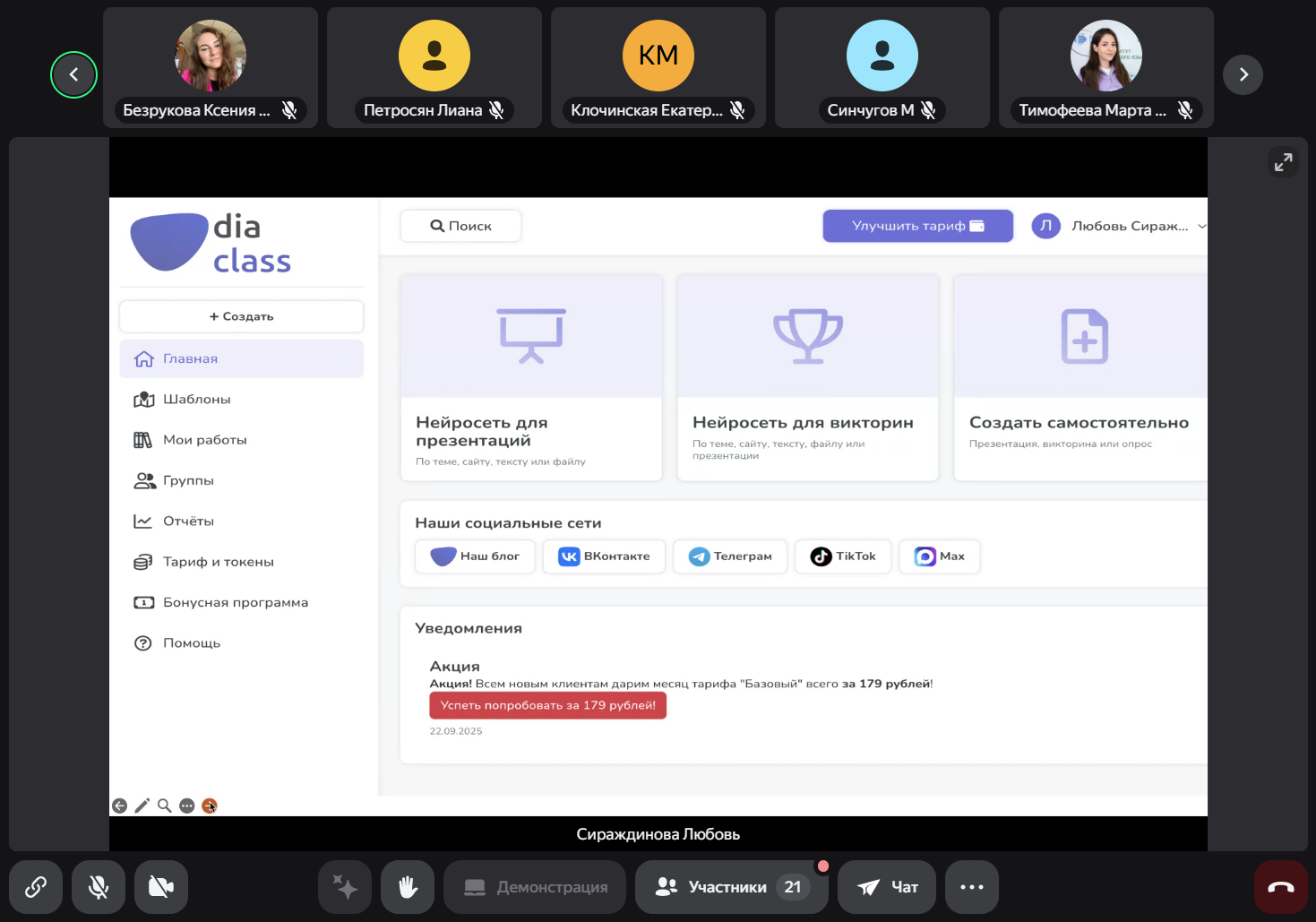The height and width of the screenshot is (922, 1316).
Task: Open Телеграм social link
Action: click(x=730, y=556)
